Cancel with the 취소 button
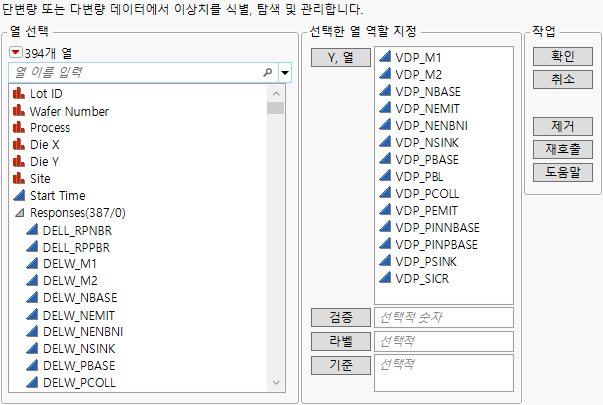Image resolution: width=603 pixels, height=405 pixels. pyautogui.click(x=563, y=79)
